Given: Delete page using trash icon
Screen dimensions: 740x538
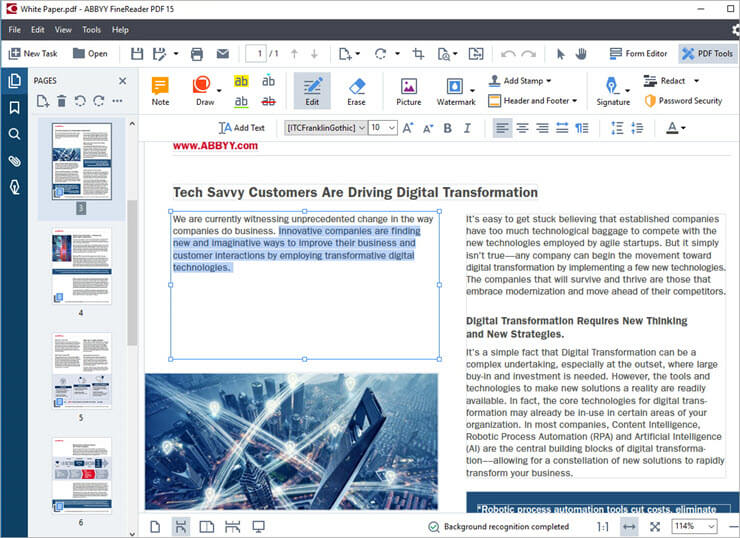Looking at the screenshot, I should click(x=62, y=101).
